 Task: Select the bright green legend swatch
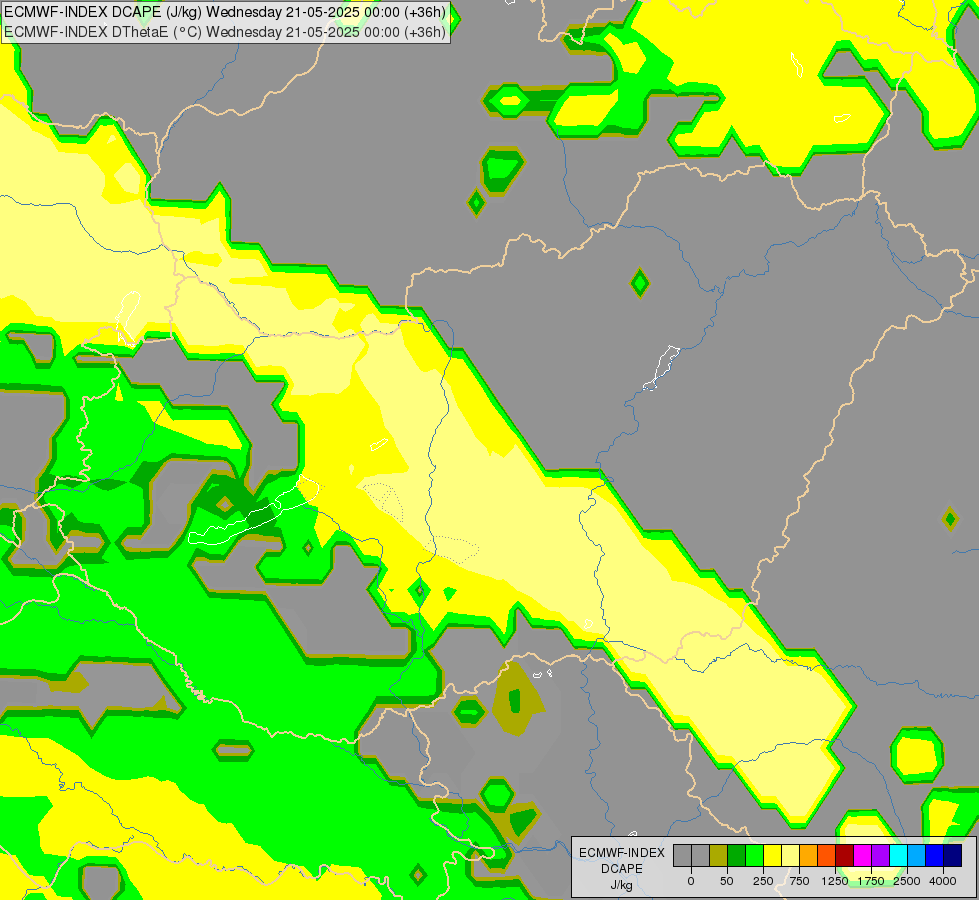[x=755, y=855]
